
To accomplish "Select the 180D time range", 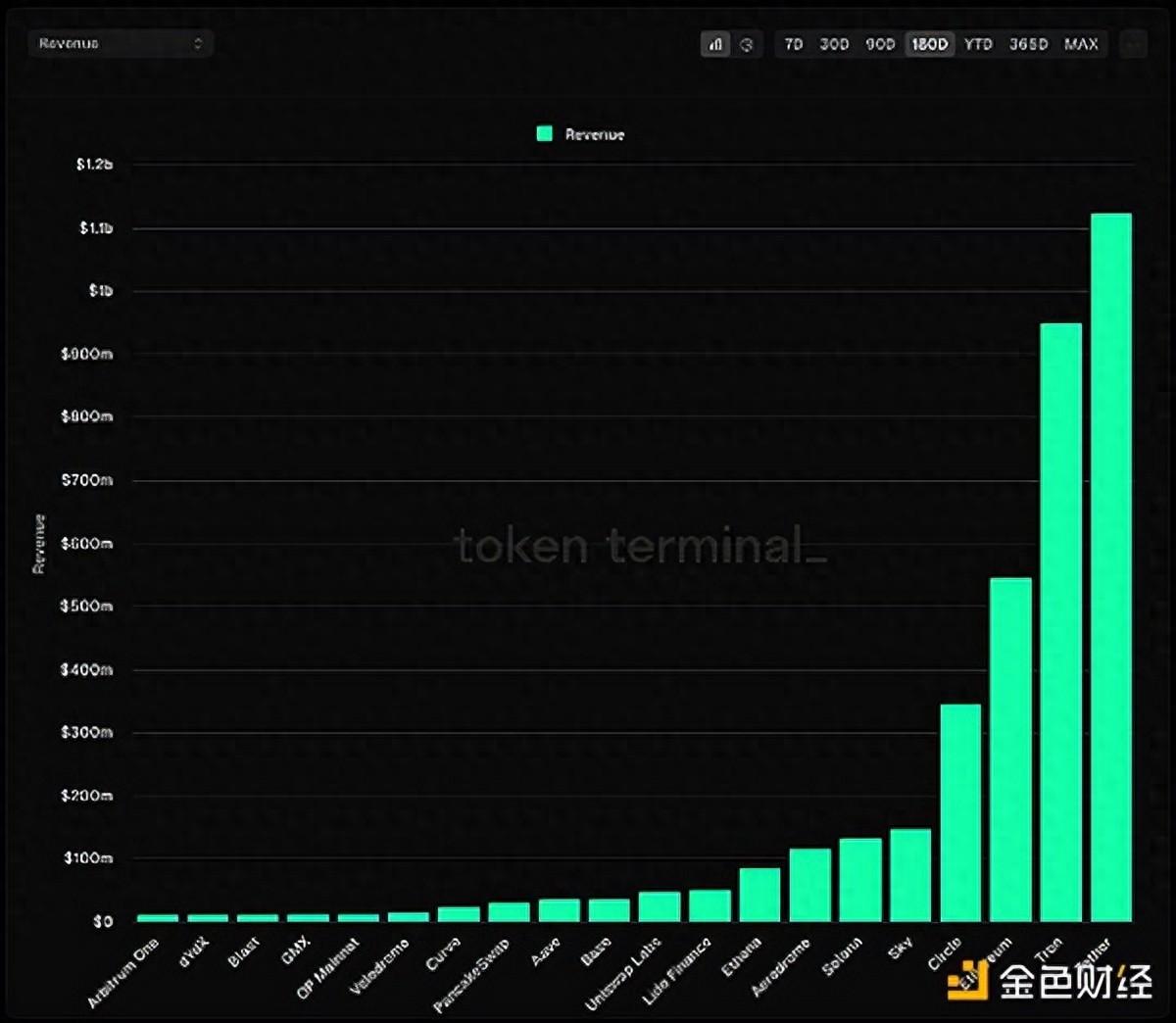I will (929, 44).
